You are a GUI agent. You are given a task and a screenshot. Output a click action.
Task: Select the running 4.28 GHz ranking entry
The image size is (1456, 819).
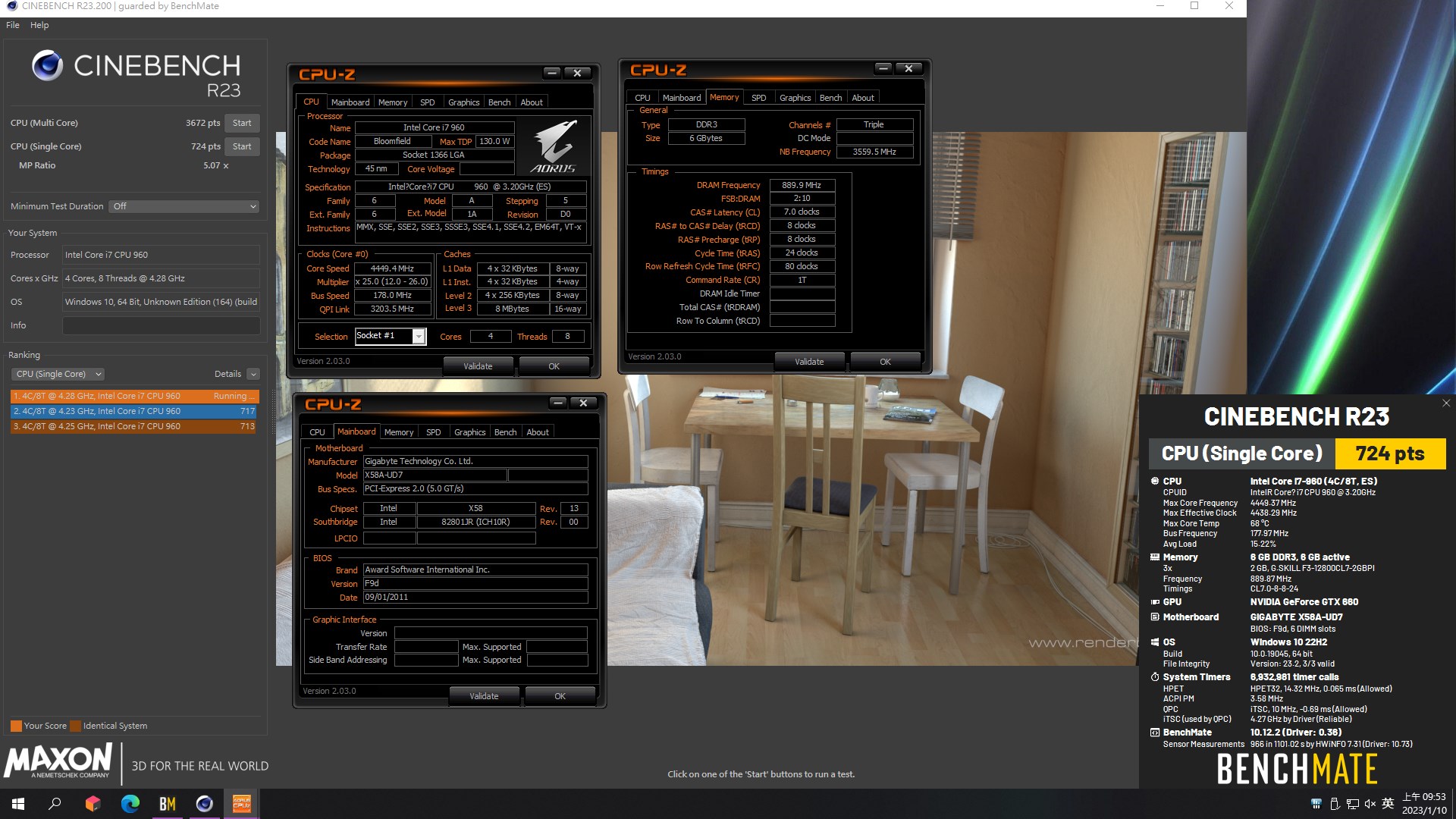click(x=134, y=396)
